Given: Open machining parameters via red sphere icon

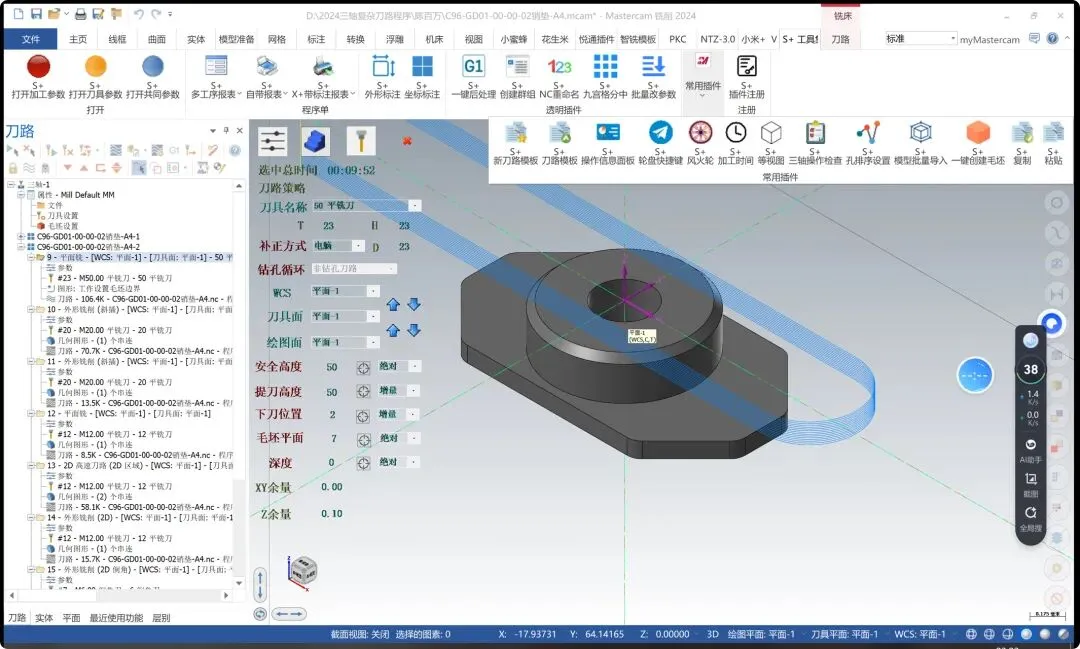Looking at the screenshot, I should tap(38, 67).
